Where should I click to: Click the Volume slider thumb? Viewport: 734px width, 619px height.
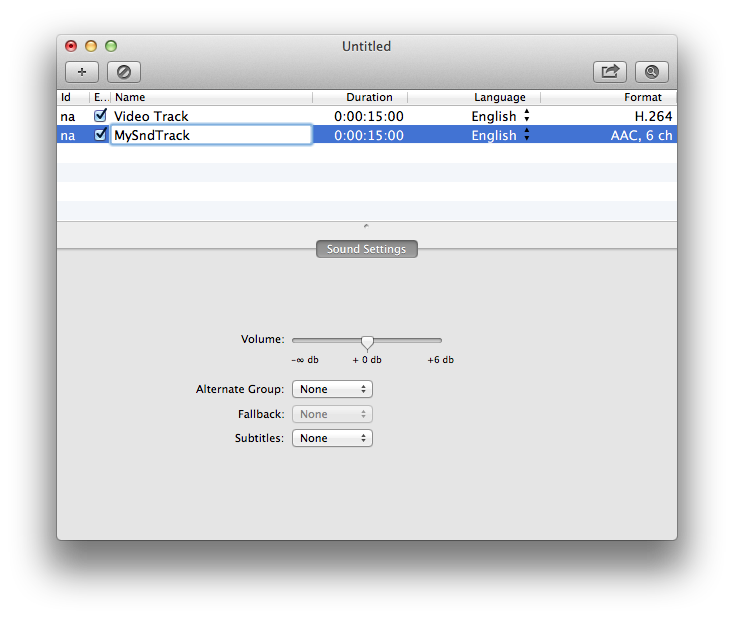(x=367, y=343)
